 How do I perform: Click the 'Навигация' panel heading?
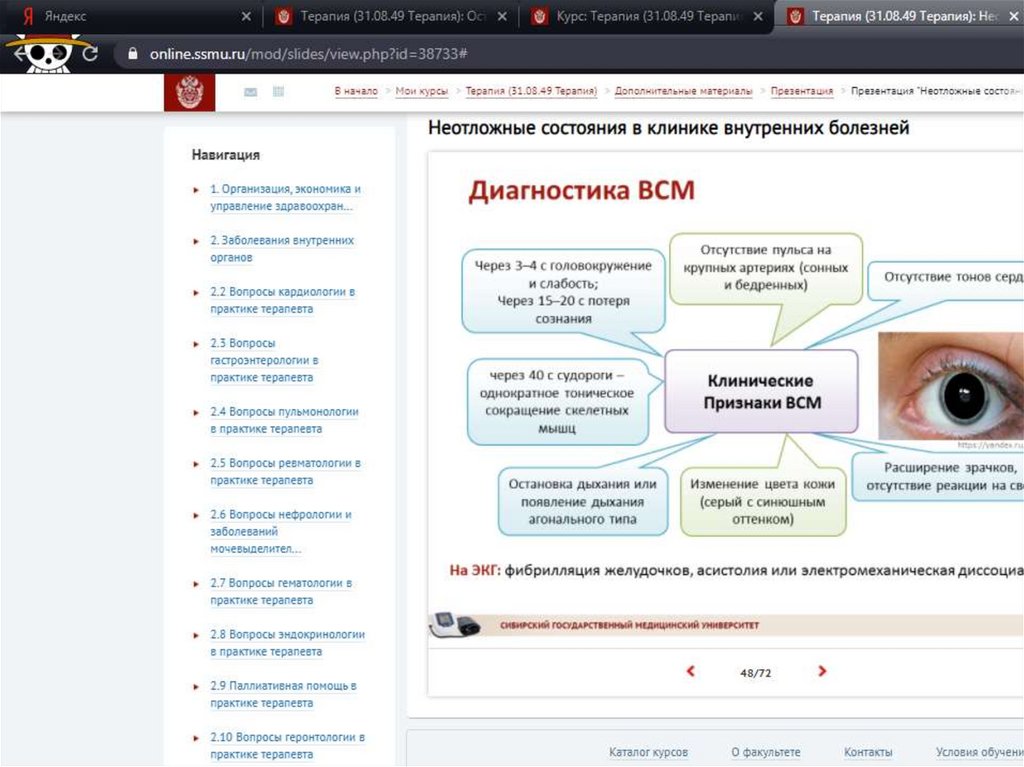coord(225,155)
